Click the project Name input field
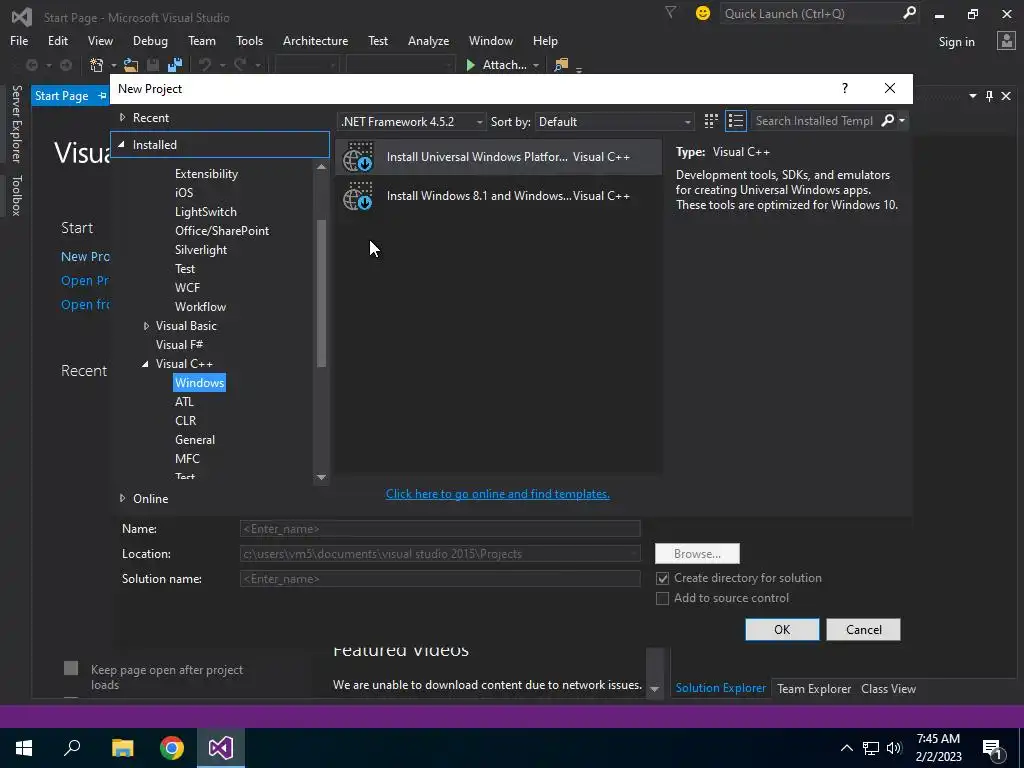This screenshot has width=1024, height=768. [x=440, y=529]
